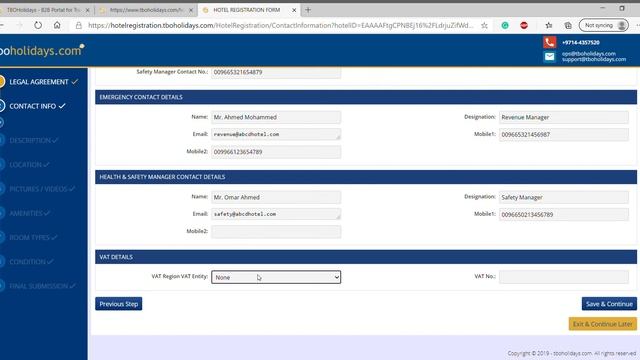Click the empty Health & Safety Mobile2 field
The width and height of the screenshot is (640, 360).
(276, 231)
